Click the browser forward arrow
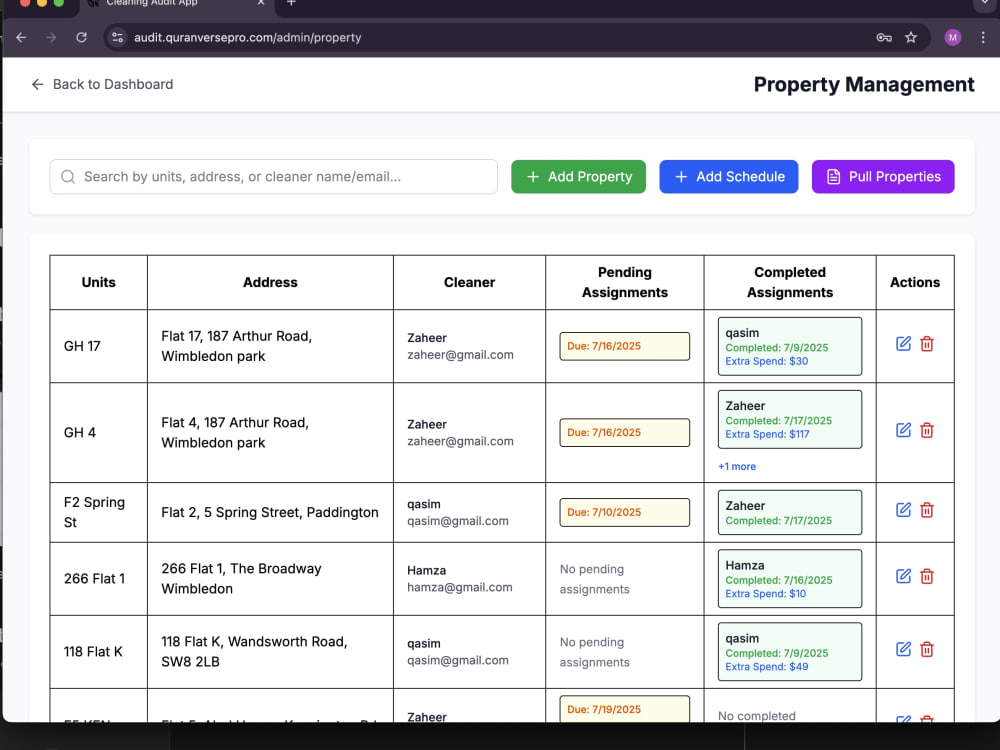The width and height of the screenshot is (1000, 750). coord(51,38)
